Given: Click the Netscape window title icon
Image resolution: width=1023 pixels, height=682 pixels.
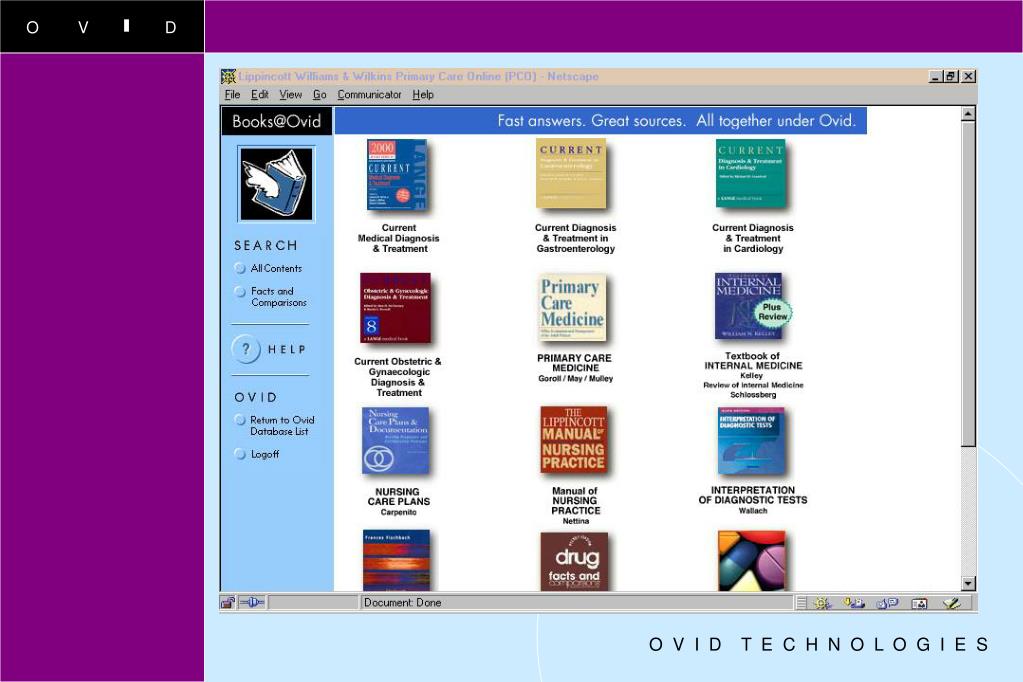Looking at the screenshot, I should point(228,76).
